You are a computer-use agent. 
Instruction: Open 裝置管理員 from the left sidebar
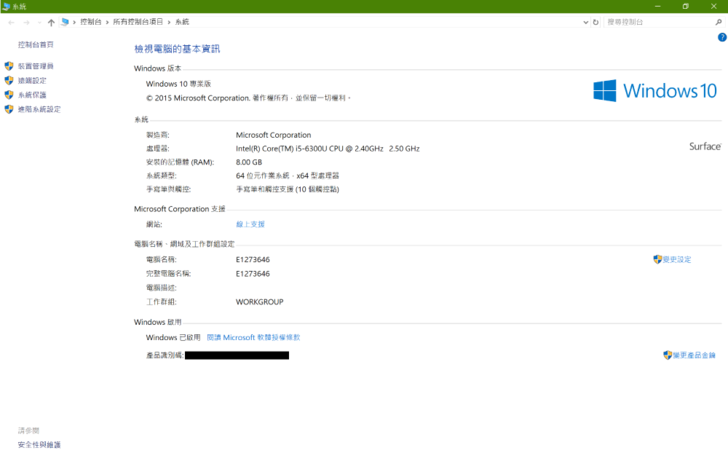click(35, 66)
